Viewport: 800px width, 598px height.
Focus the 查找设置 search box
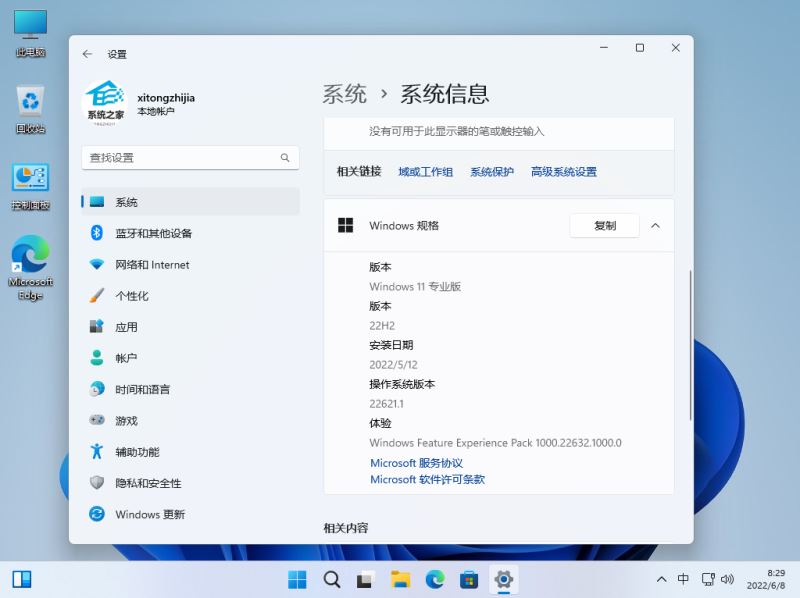(190, 158)
